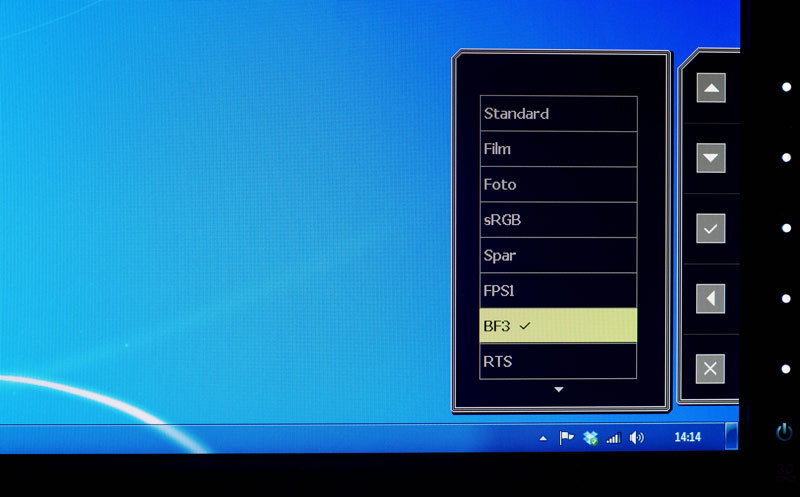Switch to the sRGB mode
The image size is (800, 497).
pos(558,220)
